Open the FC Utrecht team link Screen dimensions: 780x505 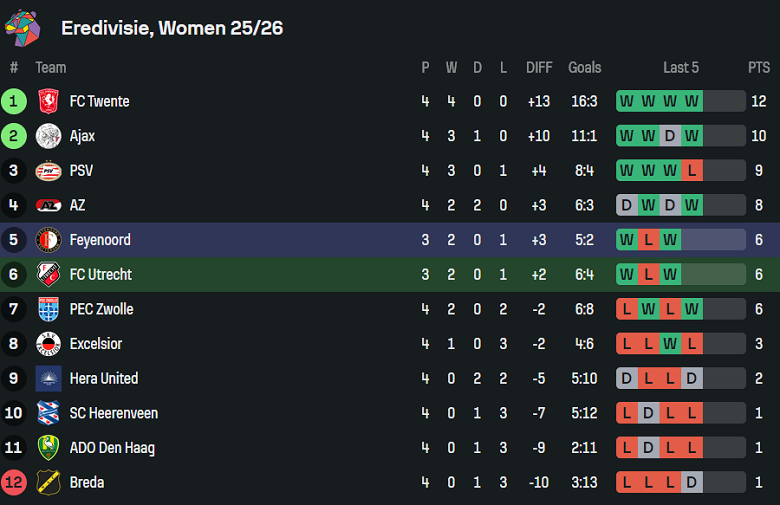(x=100, y=275)
